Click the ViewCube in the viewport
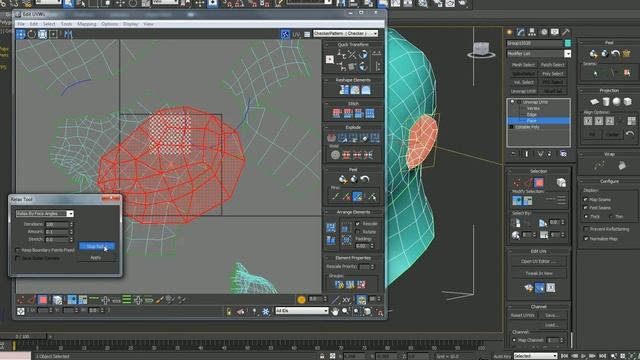Image resolution: width=640 pixels, height=360 pixels. click(x=481, y=50)
